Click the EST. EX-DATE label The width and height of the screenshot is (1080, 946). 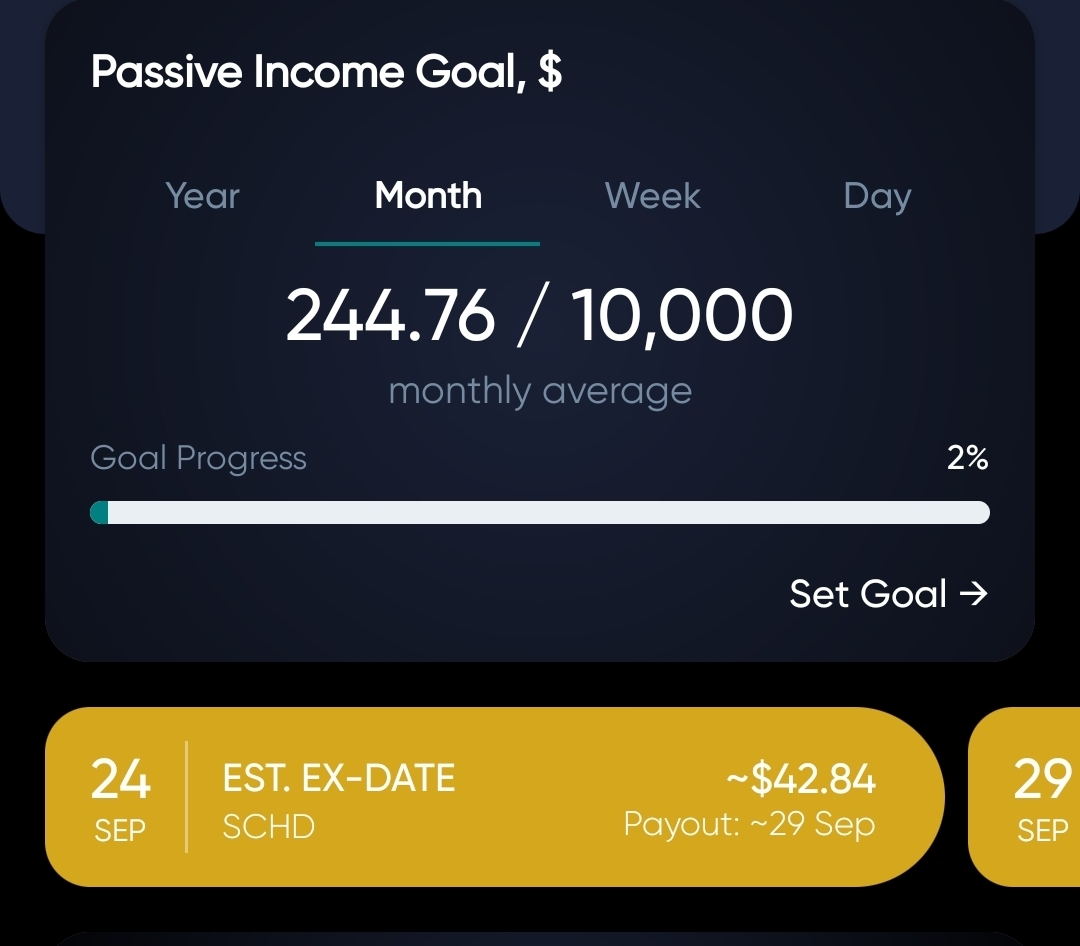point(338,779)
